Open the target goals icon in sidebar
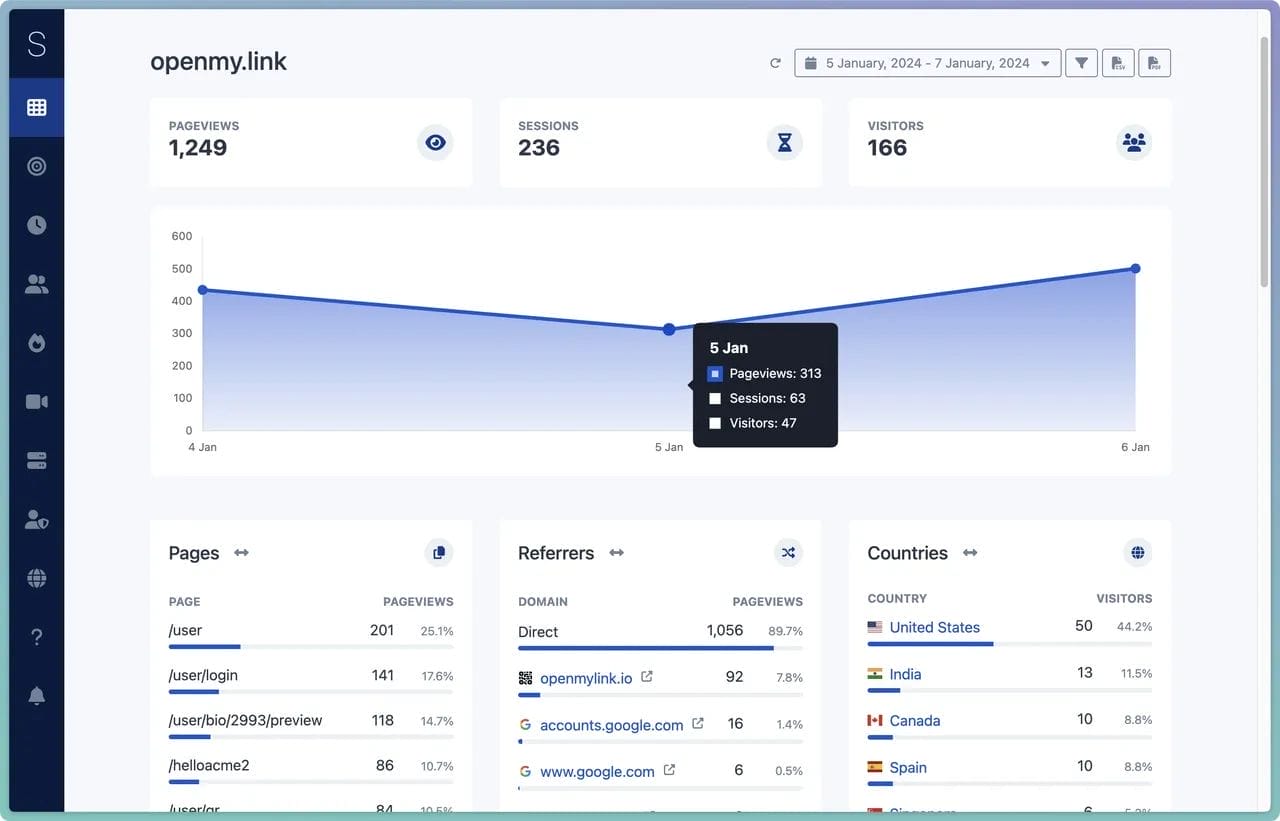This screenshot has width=1280, height=821. (x=37, y=166)
